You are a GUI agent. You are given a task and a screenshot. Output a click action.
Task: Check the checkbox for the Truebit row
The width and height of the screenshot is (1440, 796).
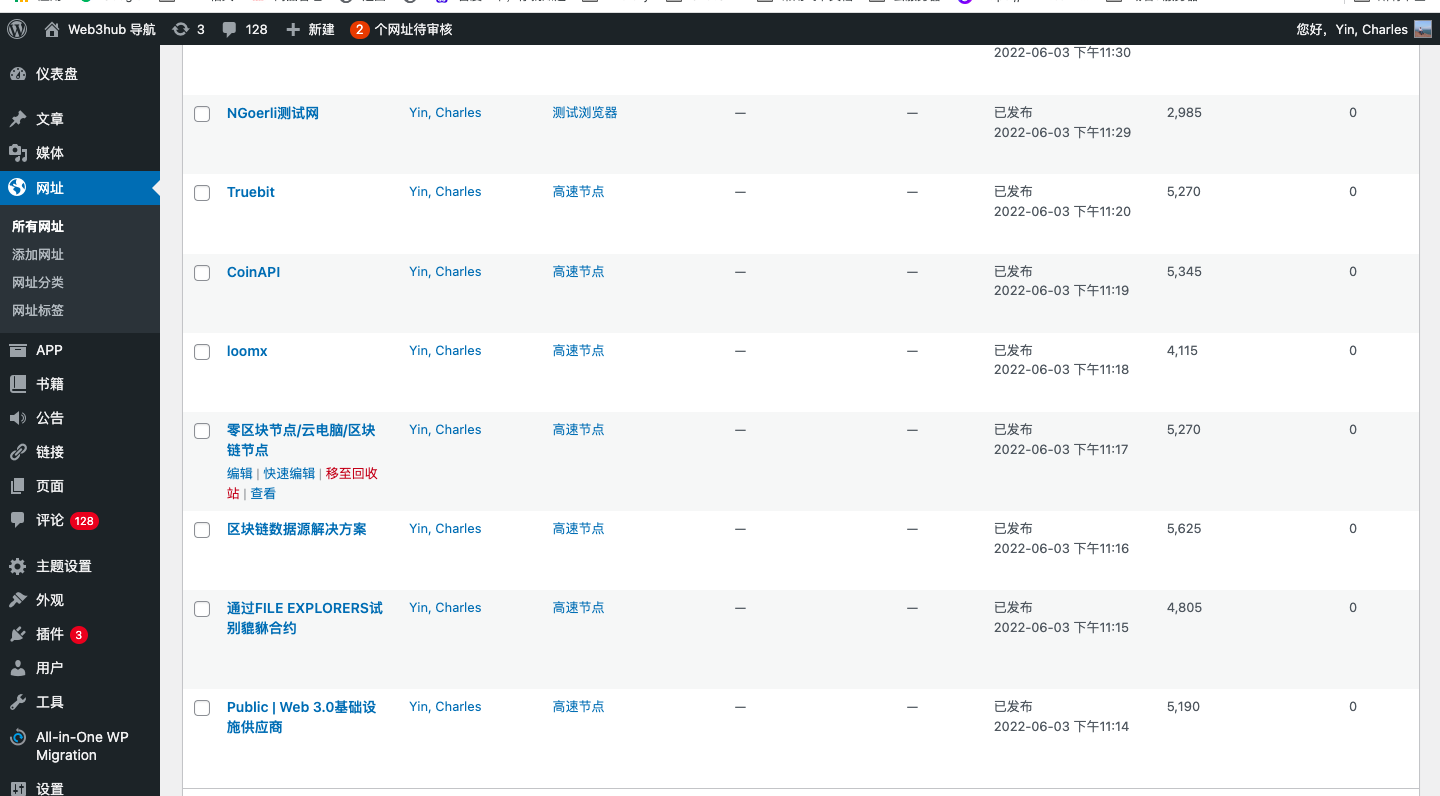click(x=201, y=192)
